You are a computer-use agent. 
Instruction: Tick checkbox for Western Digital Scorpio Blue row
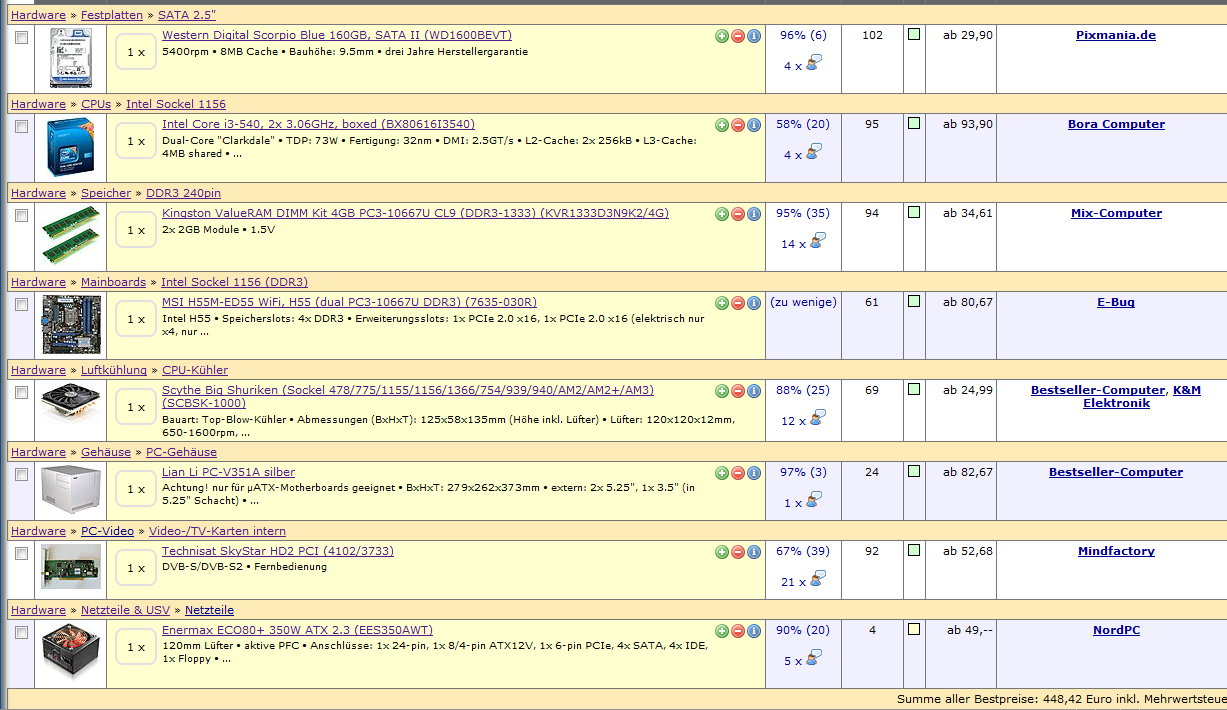pos(22,37)
